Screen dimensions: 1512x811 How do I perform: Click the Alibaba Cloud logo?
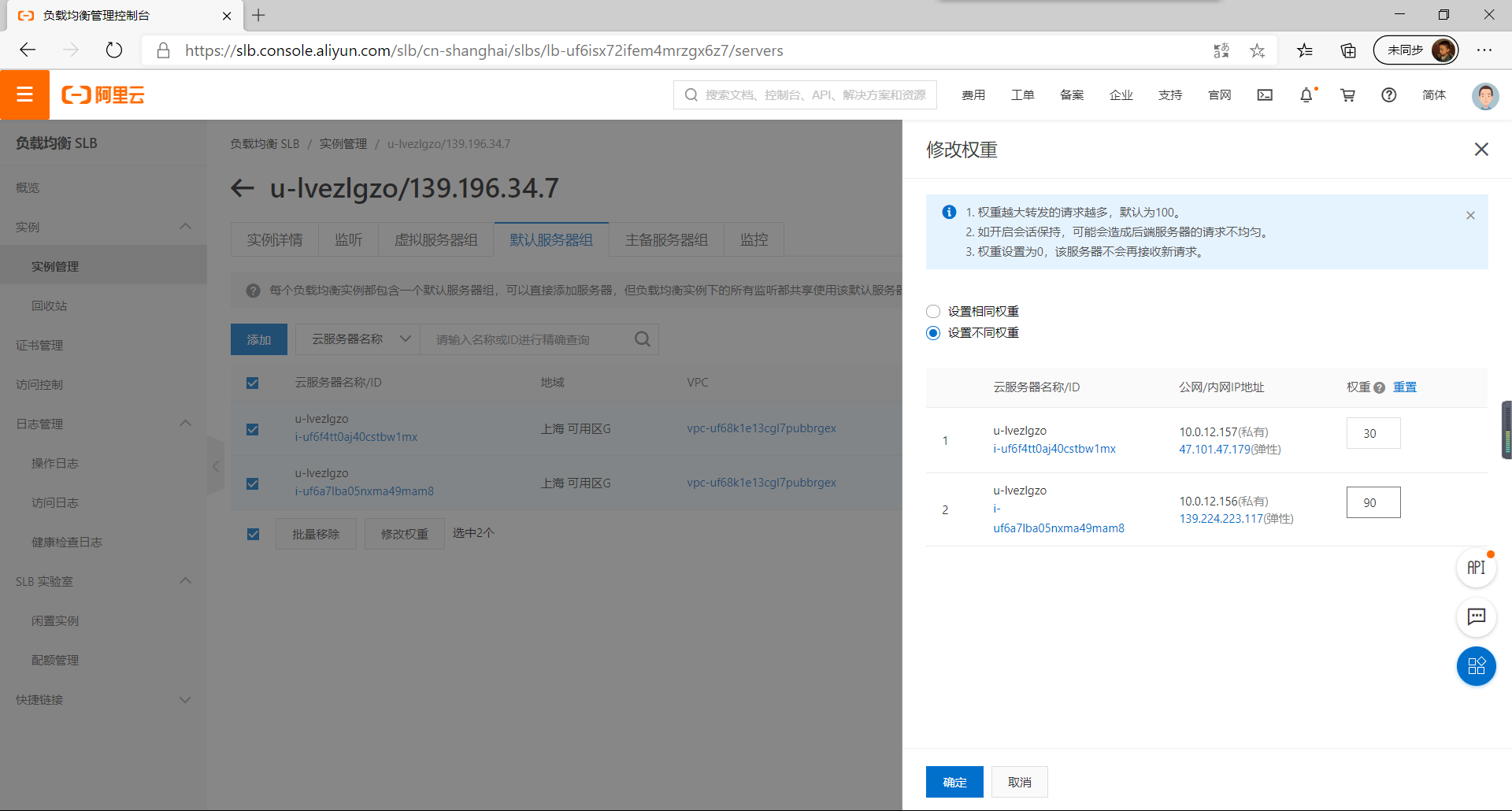[x=103, y=95]
